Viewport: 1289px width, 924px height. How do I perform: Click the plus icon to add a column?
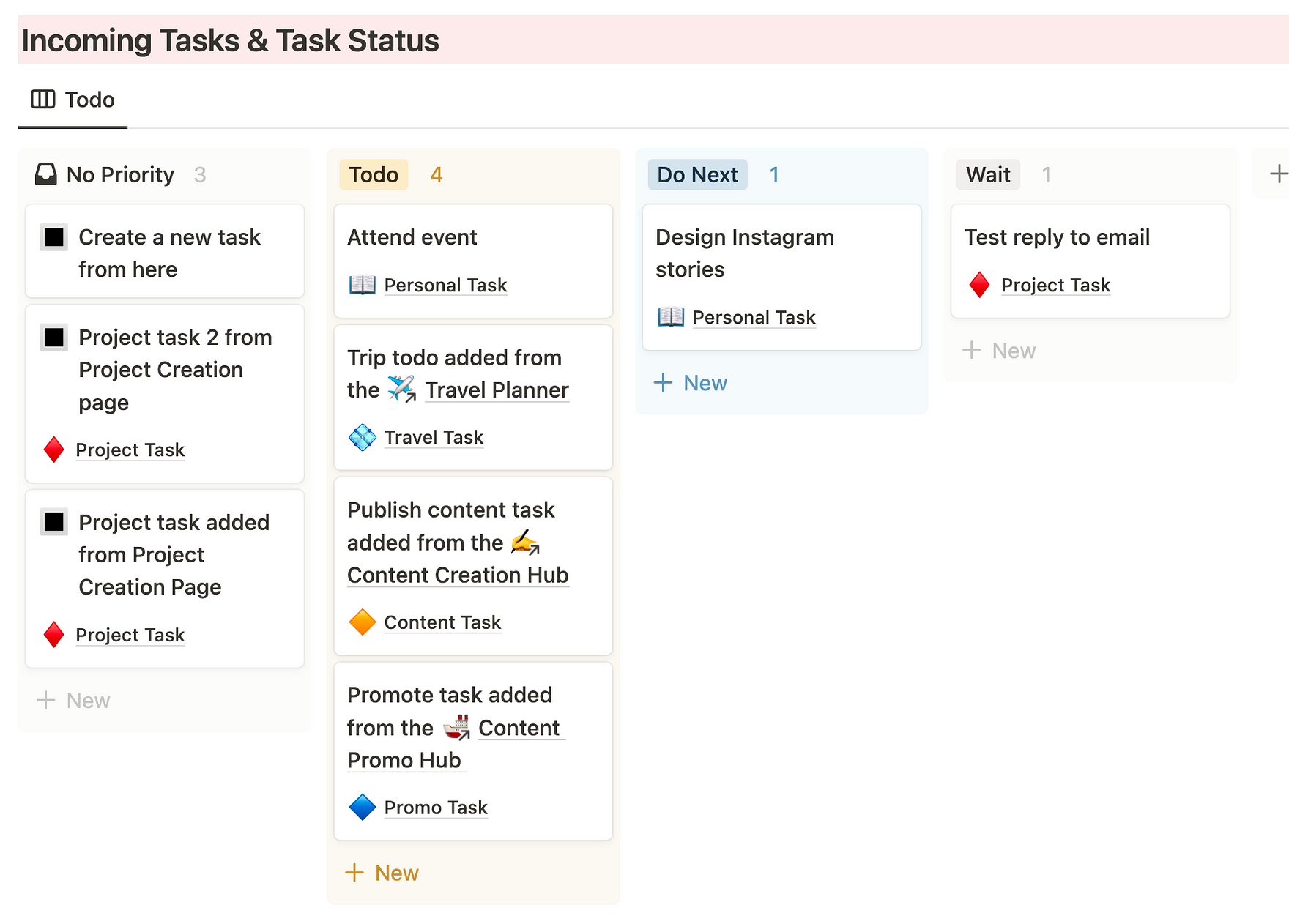[x=1278, y=174]
